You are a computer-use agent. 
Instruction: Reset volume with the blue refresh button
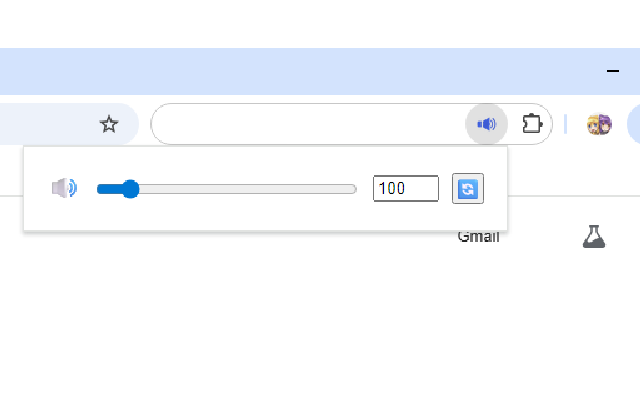[x=468, y=188]
